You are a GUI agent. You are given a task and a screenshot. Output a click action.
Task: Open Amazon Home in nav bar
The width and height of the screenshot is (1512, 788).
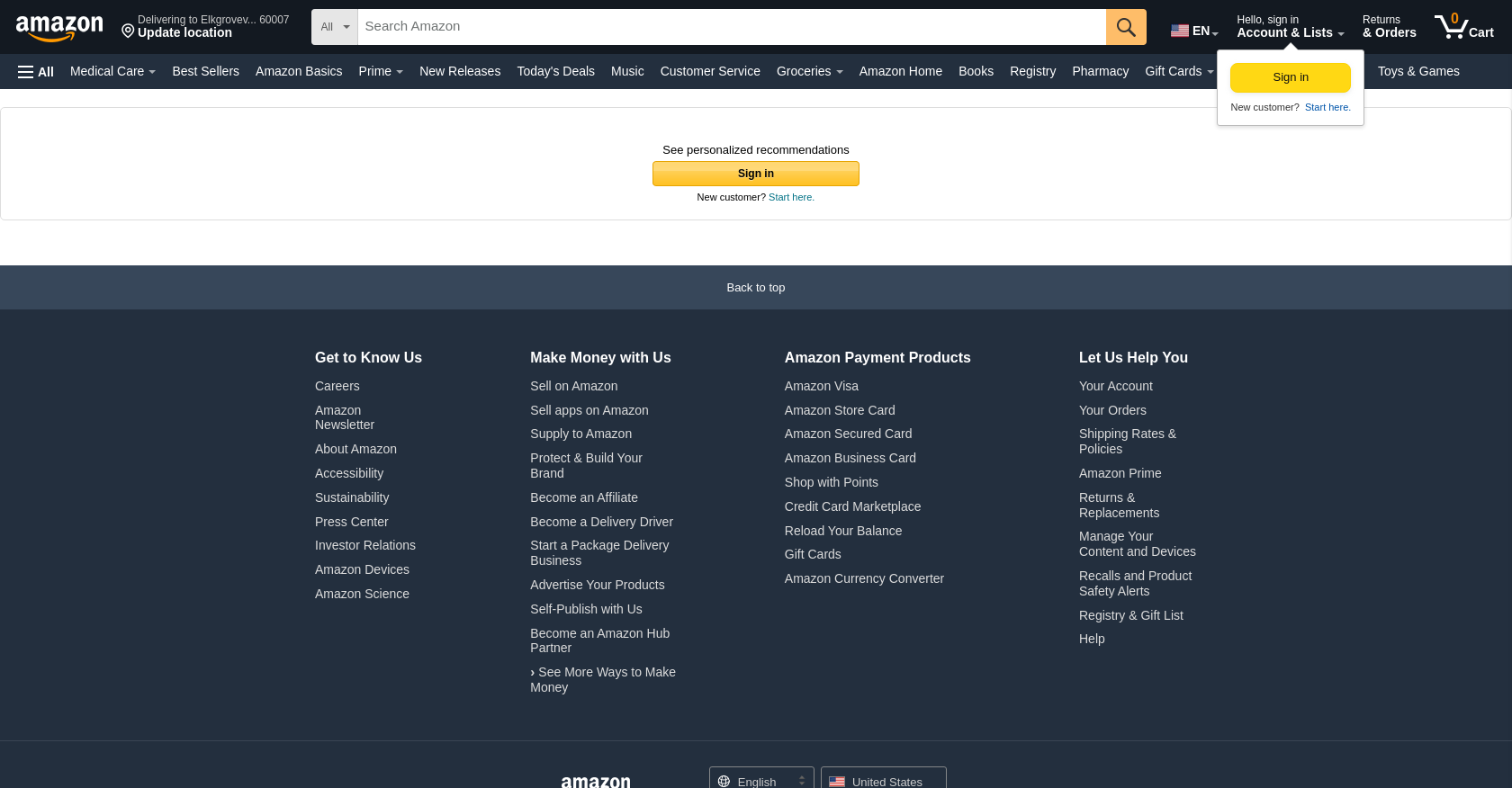click(x=901, y=71)
